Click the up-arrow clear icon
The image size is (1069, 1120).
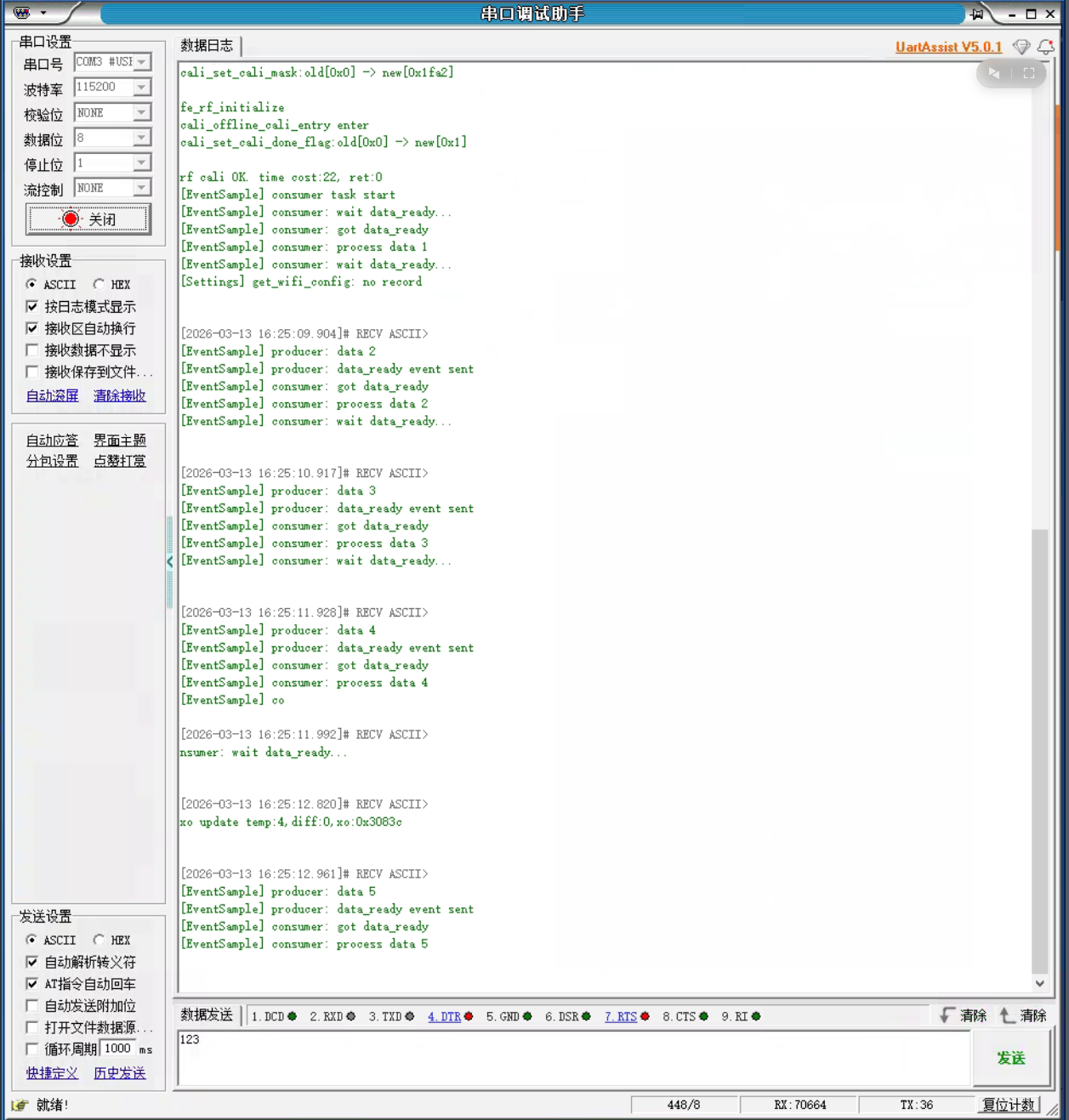[1007, 1015]
